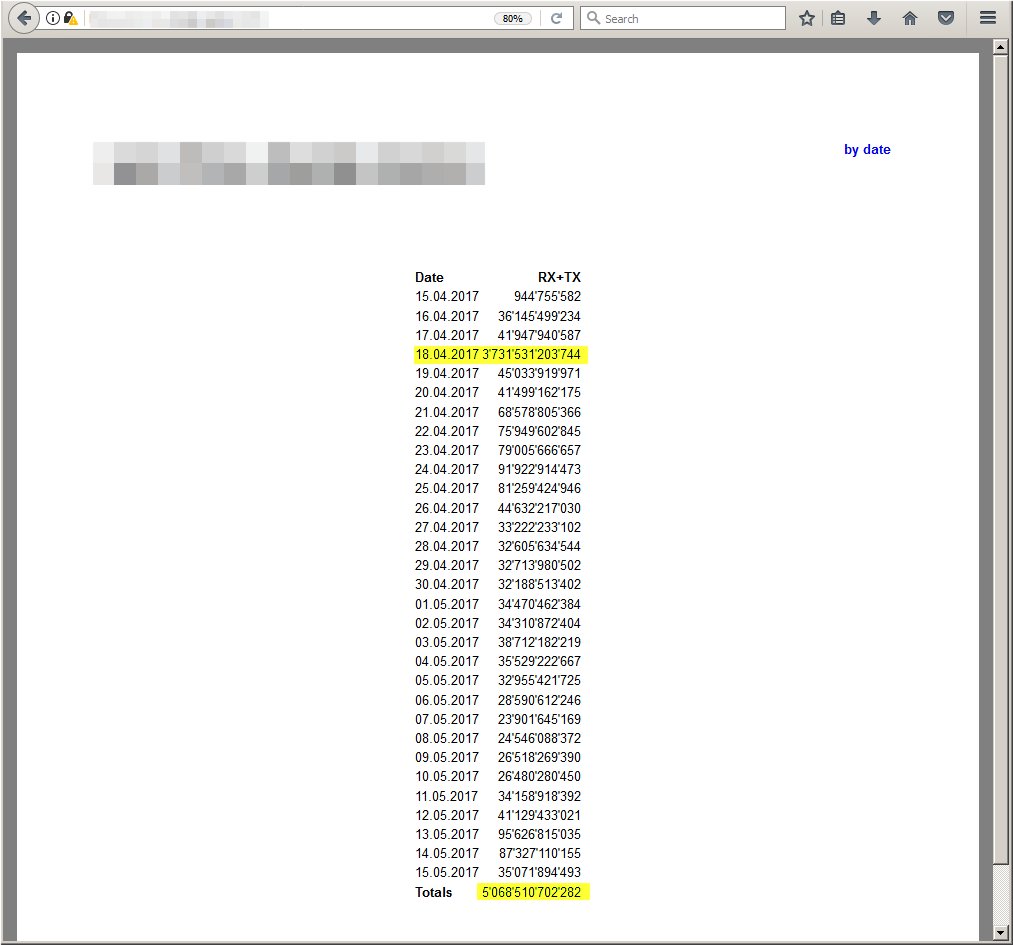Show your bookmarks list

coord(839,18)
